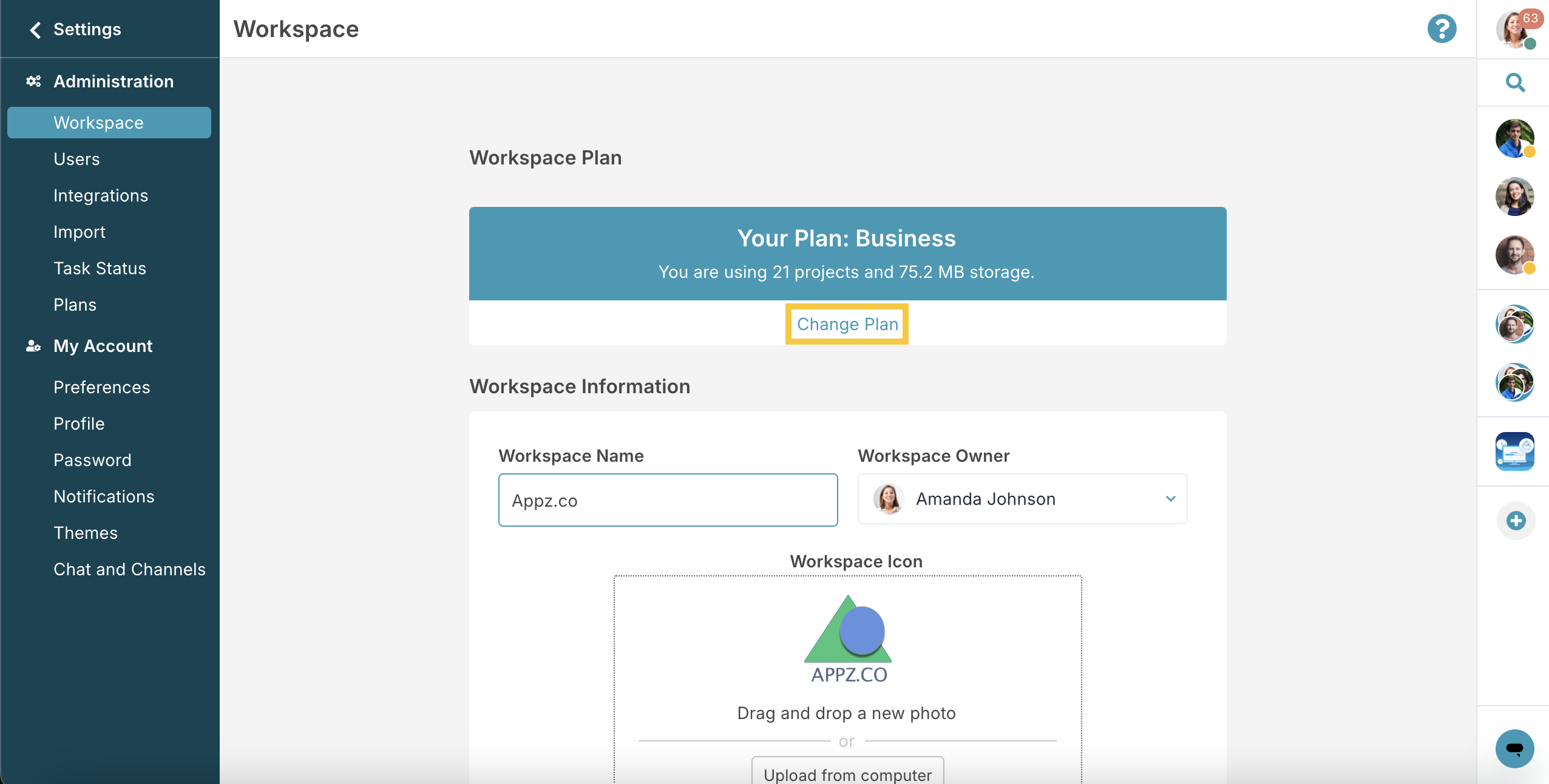Expand the Workspace Owner dropdown
Viewport: 1549px width, 784px height.
(x=1022, y=499)
